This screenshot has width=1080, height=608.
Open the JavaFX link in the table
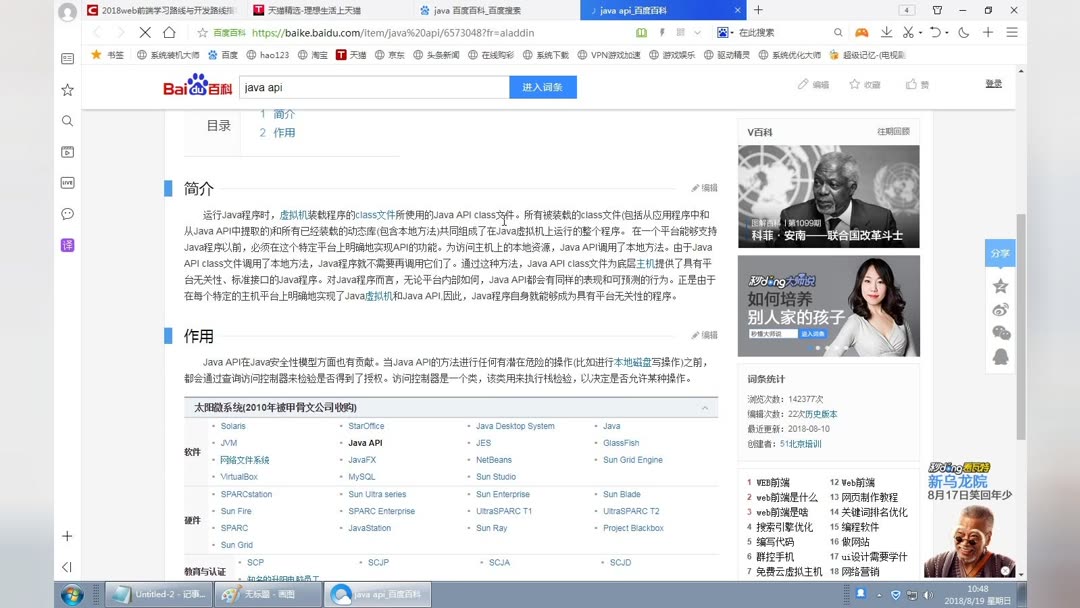[x=364, y=459]
